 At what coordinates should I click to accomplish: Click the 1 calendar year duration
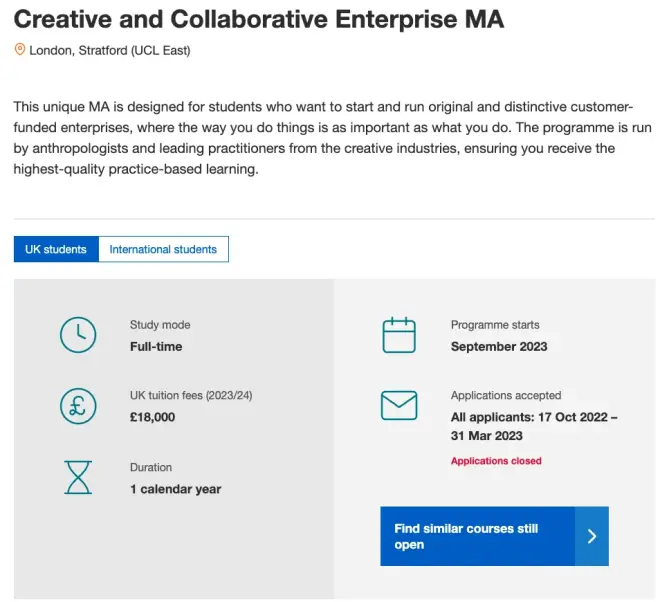click(175, 489)
